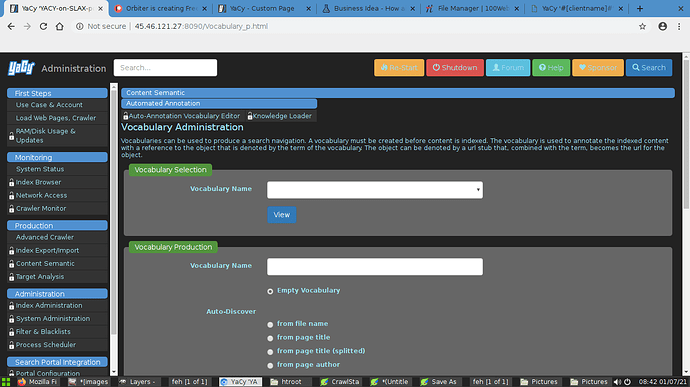Click the View button
Viewport: 690px width, 387px height.
[282, 215]
